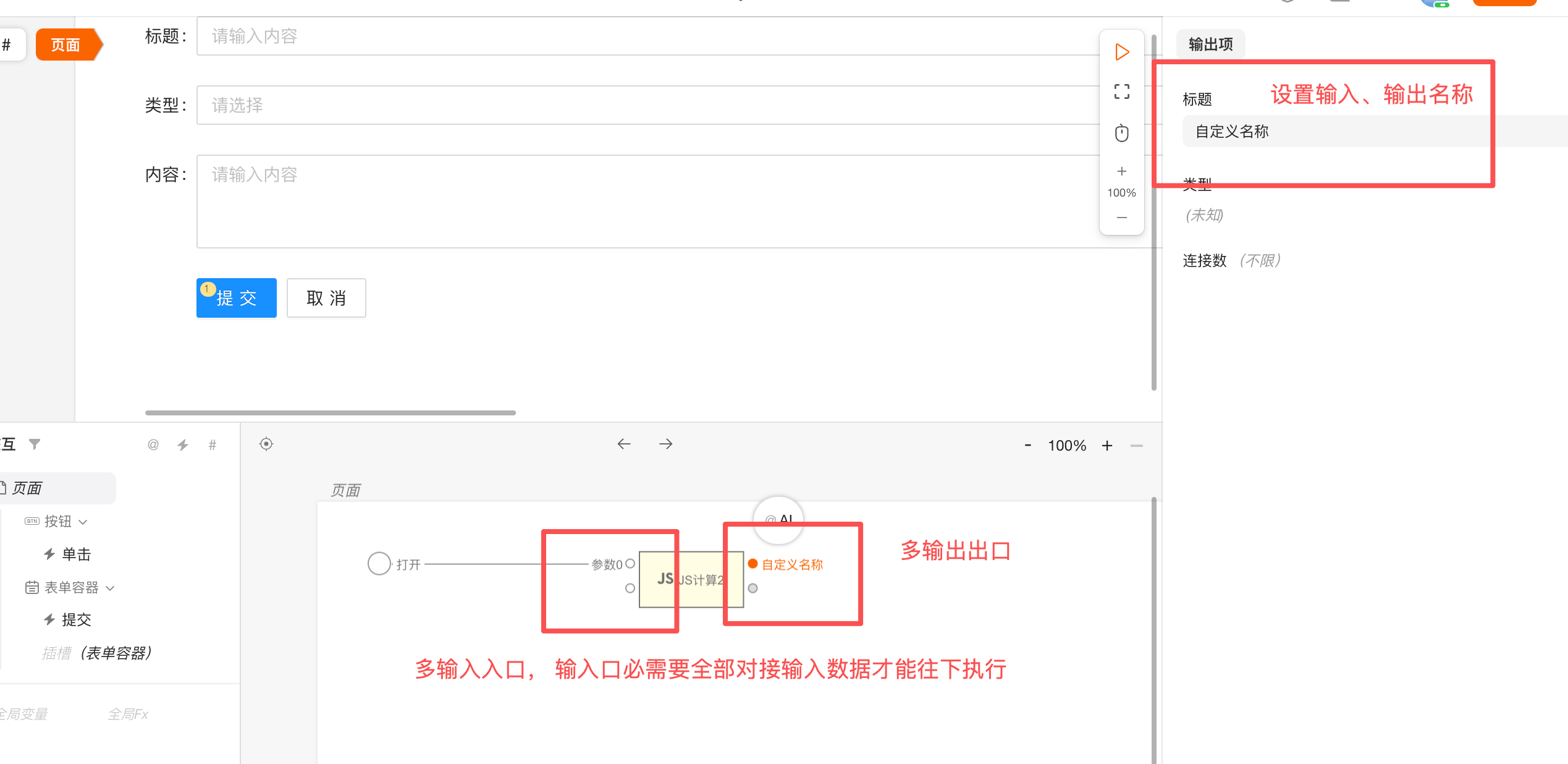Click the blue 提交 button
The width and height of the screenshot is (1568, 764).
point(237,298)
